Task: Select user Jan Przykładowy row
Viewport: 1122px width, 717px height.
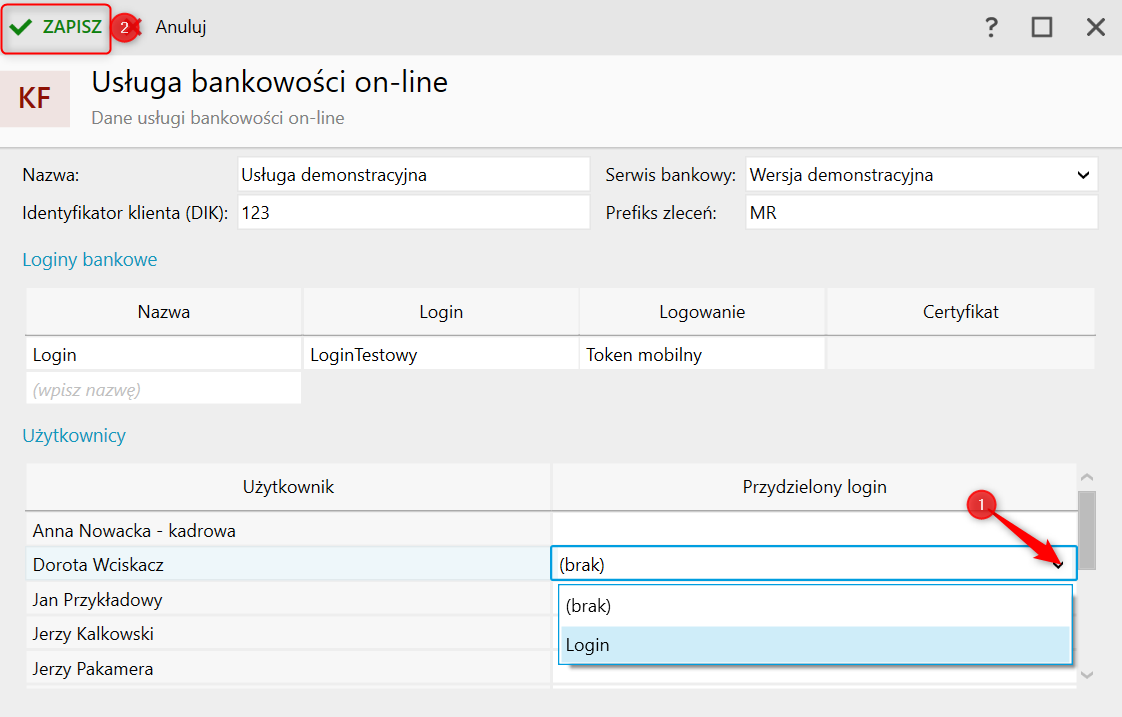Action: pyautogui.click(x=288, y=600)
